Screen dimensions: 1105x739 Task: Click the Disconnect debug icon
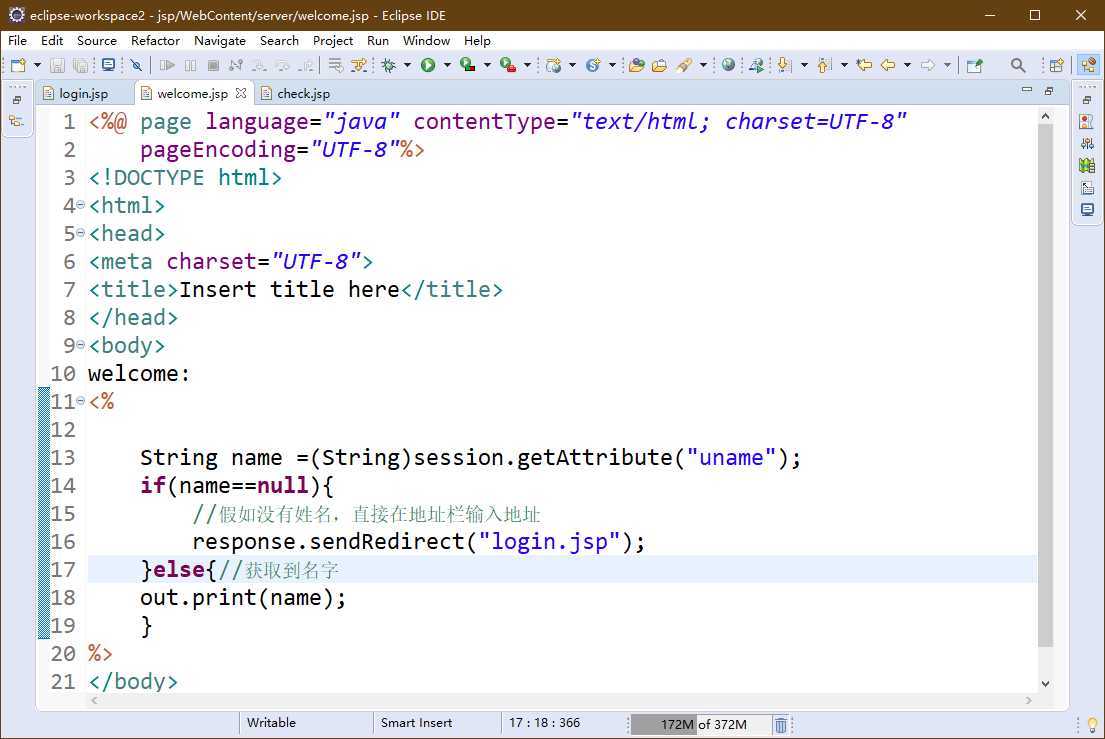click(x=236, y=66)
